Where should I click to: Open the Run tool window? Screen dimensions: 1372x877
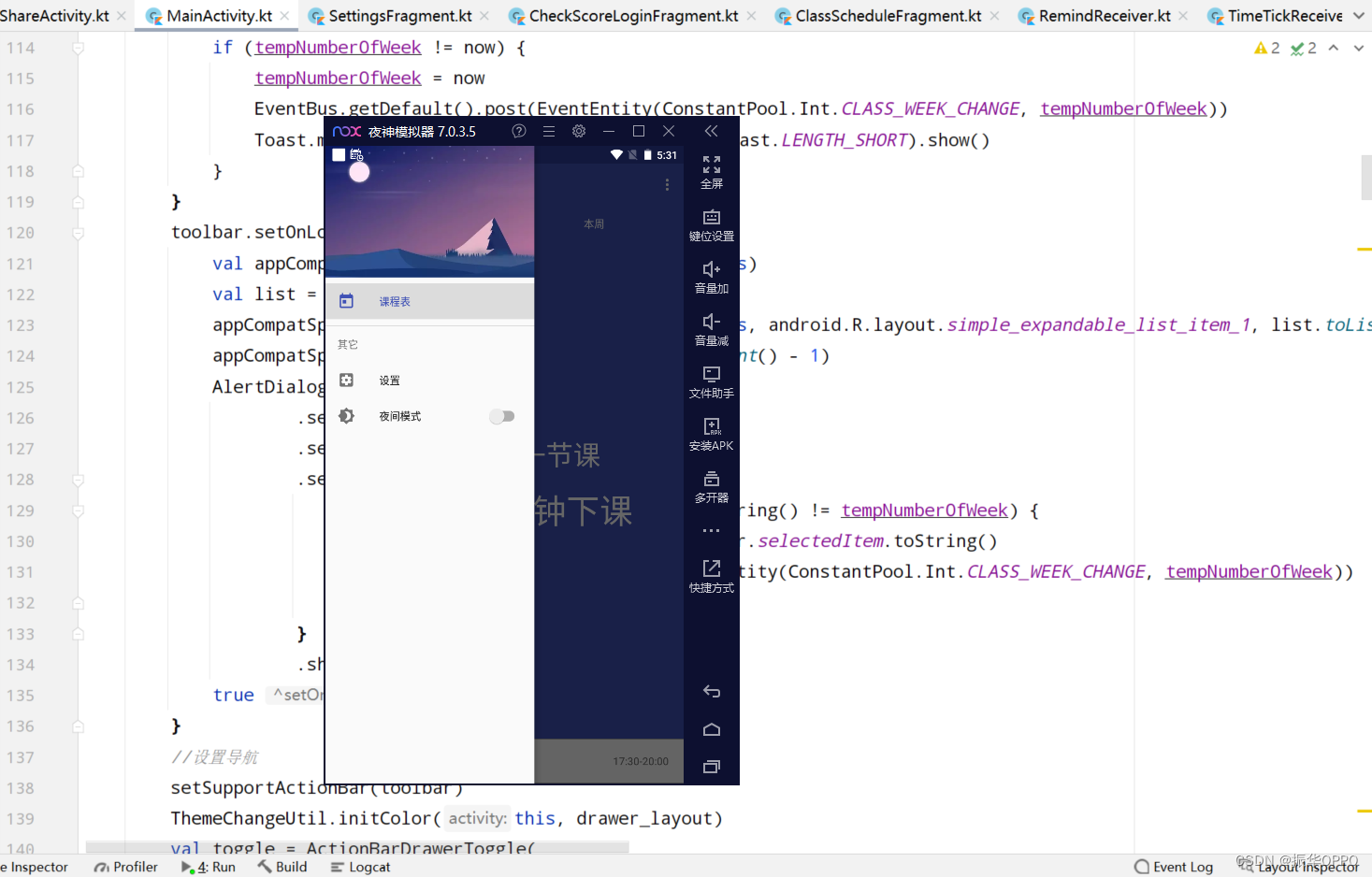click(209, 867)
